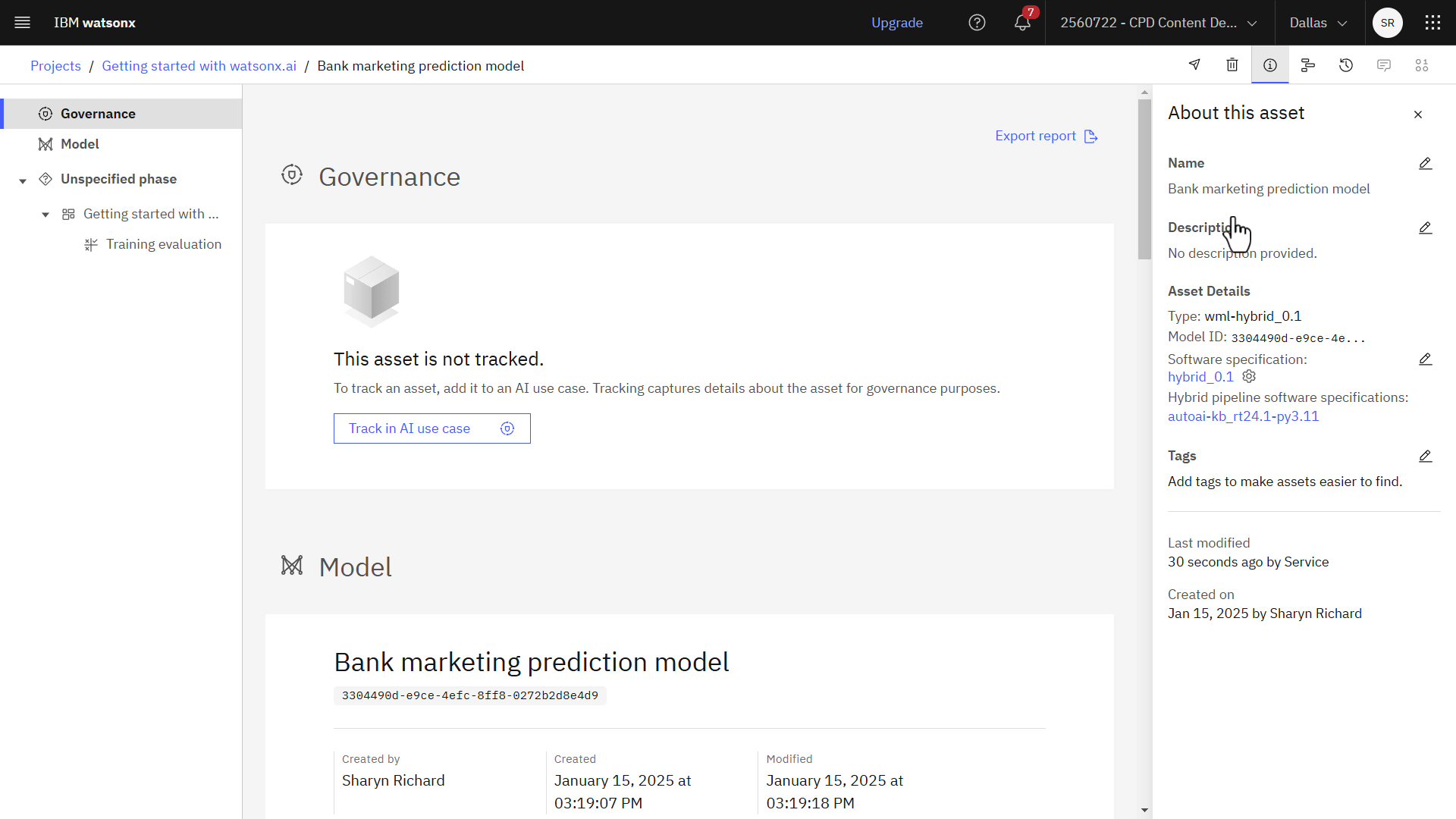Image resolution: width=1456 pixels, height=819 pixels.
Task: Expand the Unspecified phase tree item
Action: tap(22, 179)
